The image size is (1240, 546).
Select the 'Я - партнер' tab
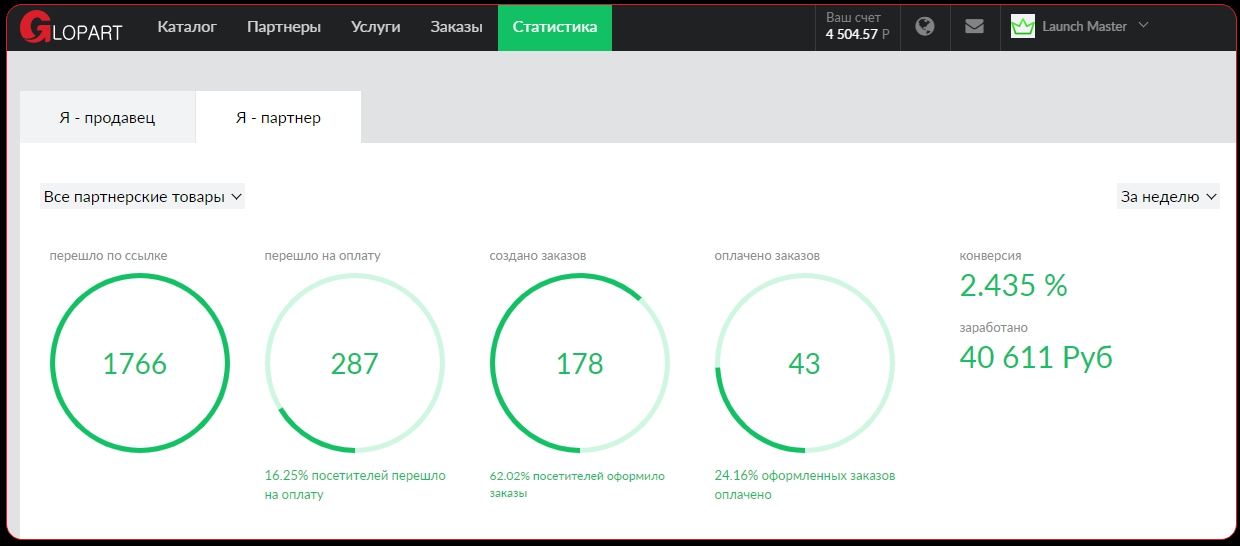[x=278, y=118]
